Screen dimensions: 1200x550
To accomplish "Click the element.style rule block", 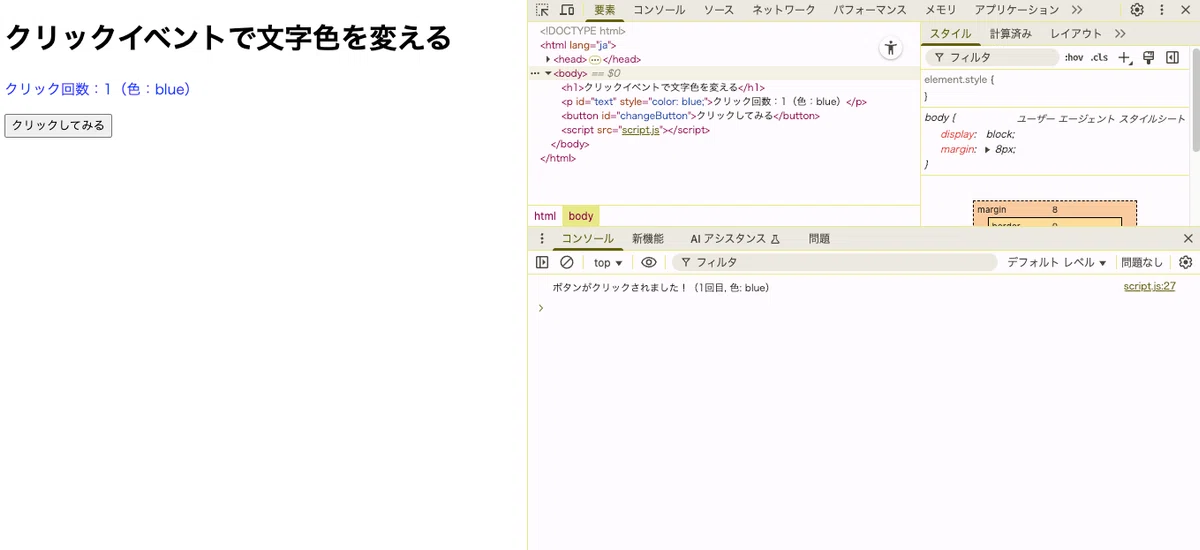I will [1056, 88].
